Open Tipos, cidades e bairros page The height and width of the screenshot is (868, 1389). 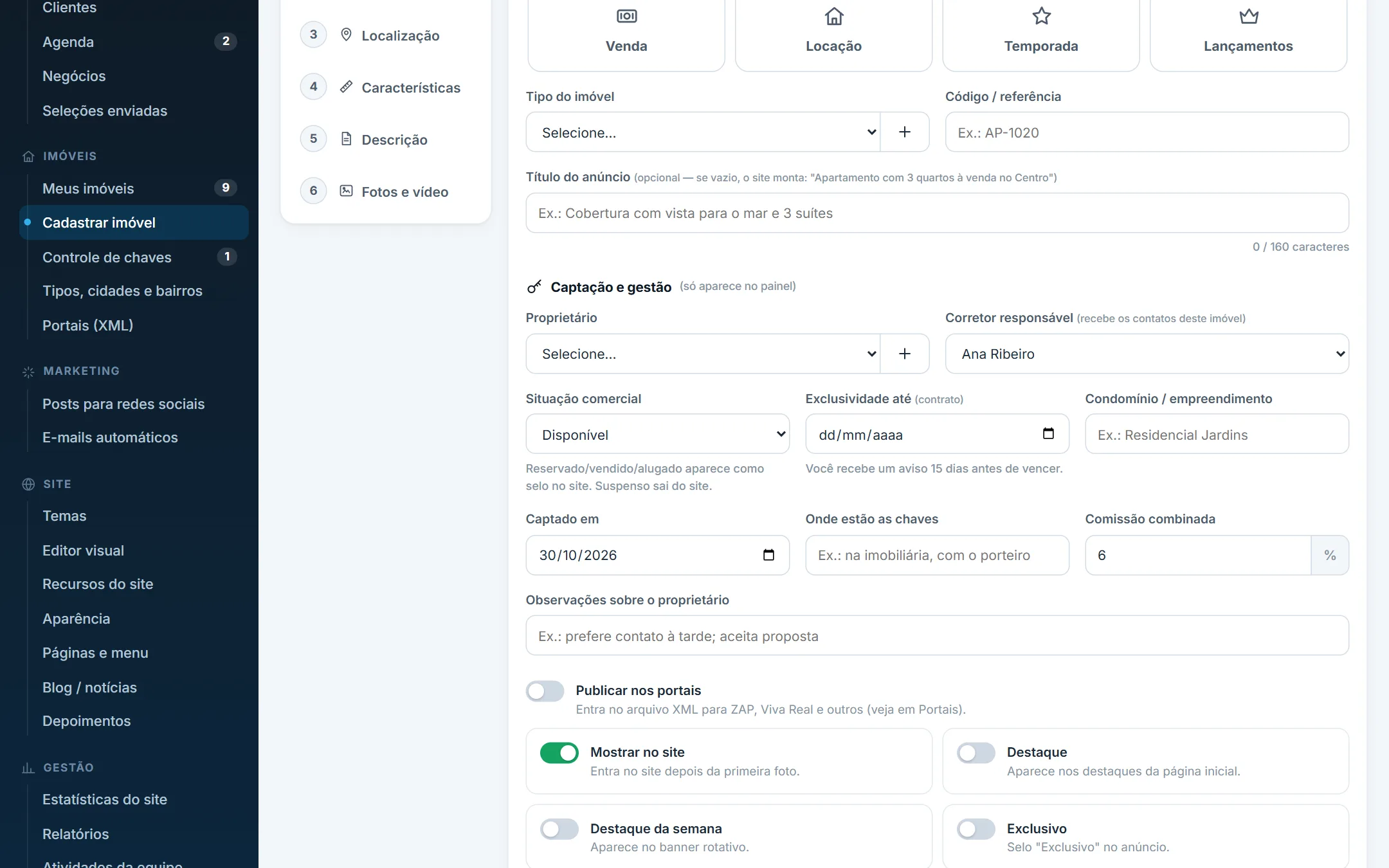[x=134, y=291]
